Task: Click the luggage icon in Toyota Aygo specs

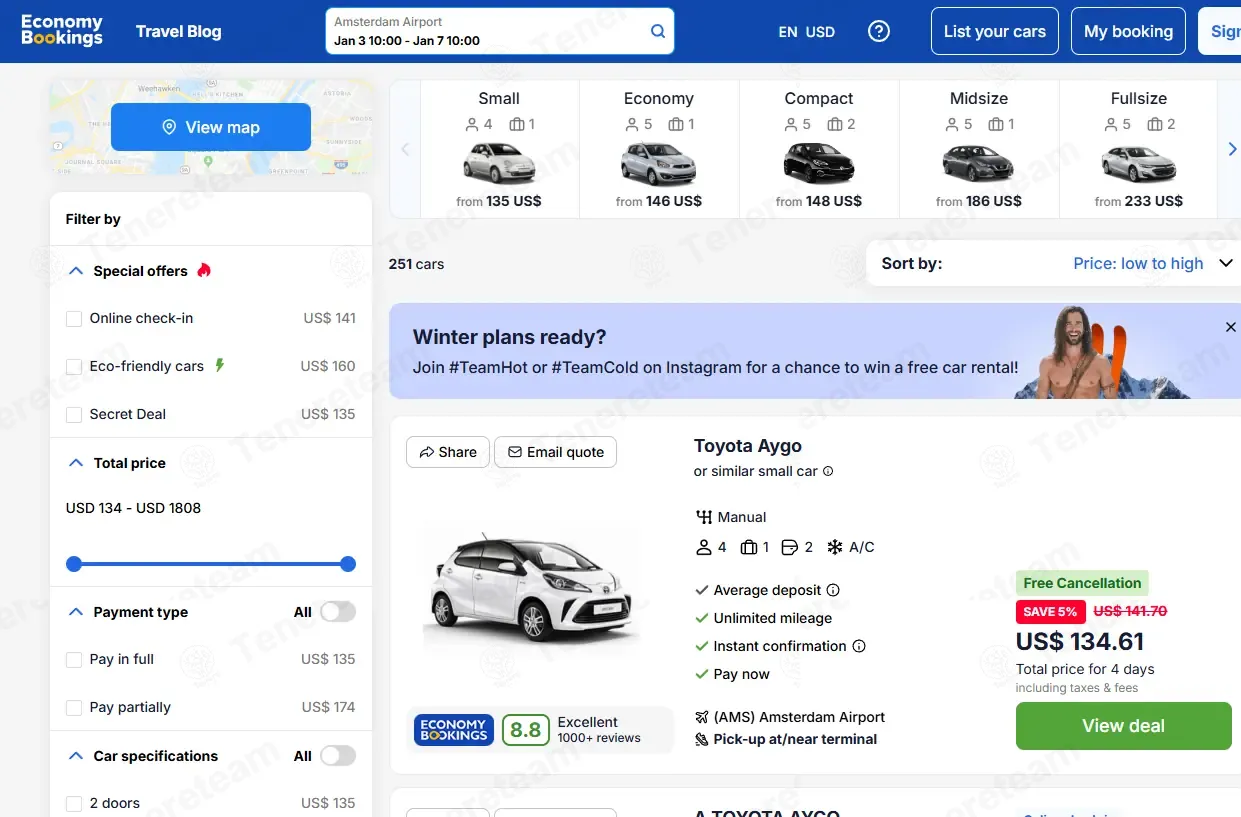Action: click(749, 547)
